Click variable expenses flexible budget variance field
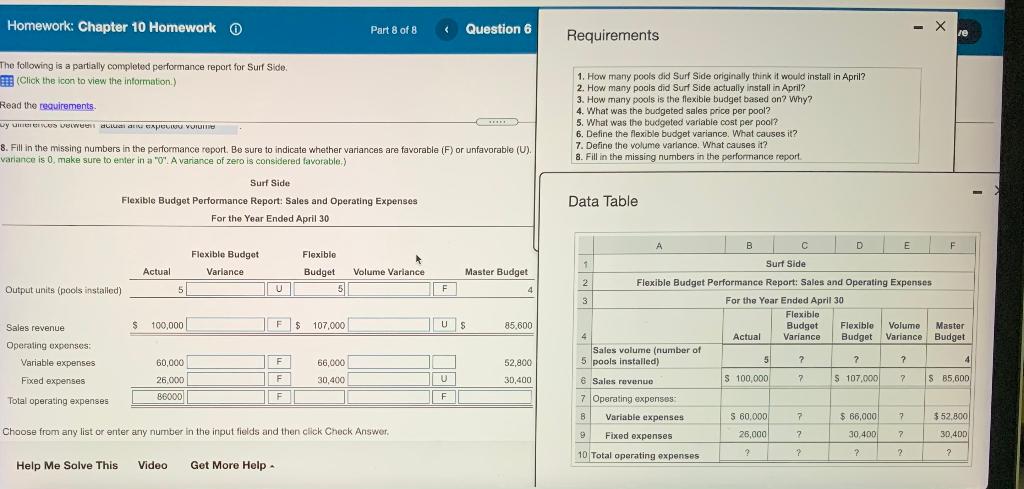 (x=225, y=362)
